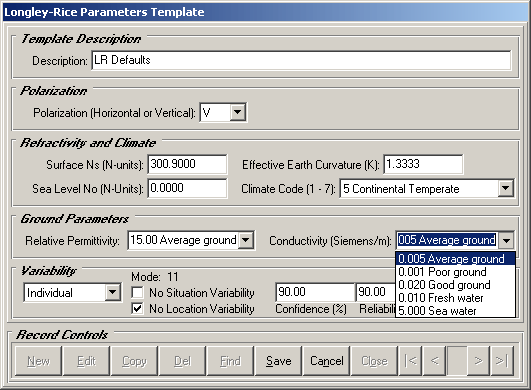The width and height of the screenshot is (531, 390).
Task: Click the Copy record button
Action: point(134,361)
